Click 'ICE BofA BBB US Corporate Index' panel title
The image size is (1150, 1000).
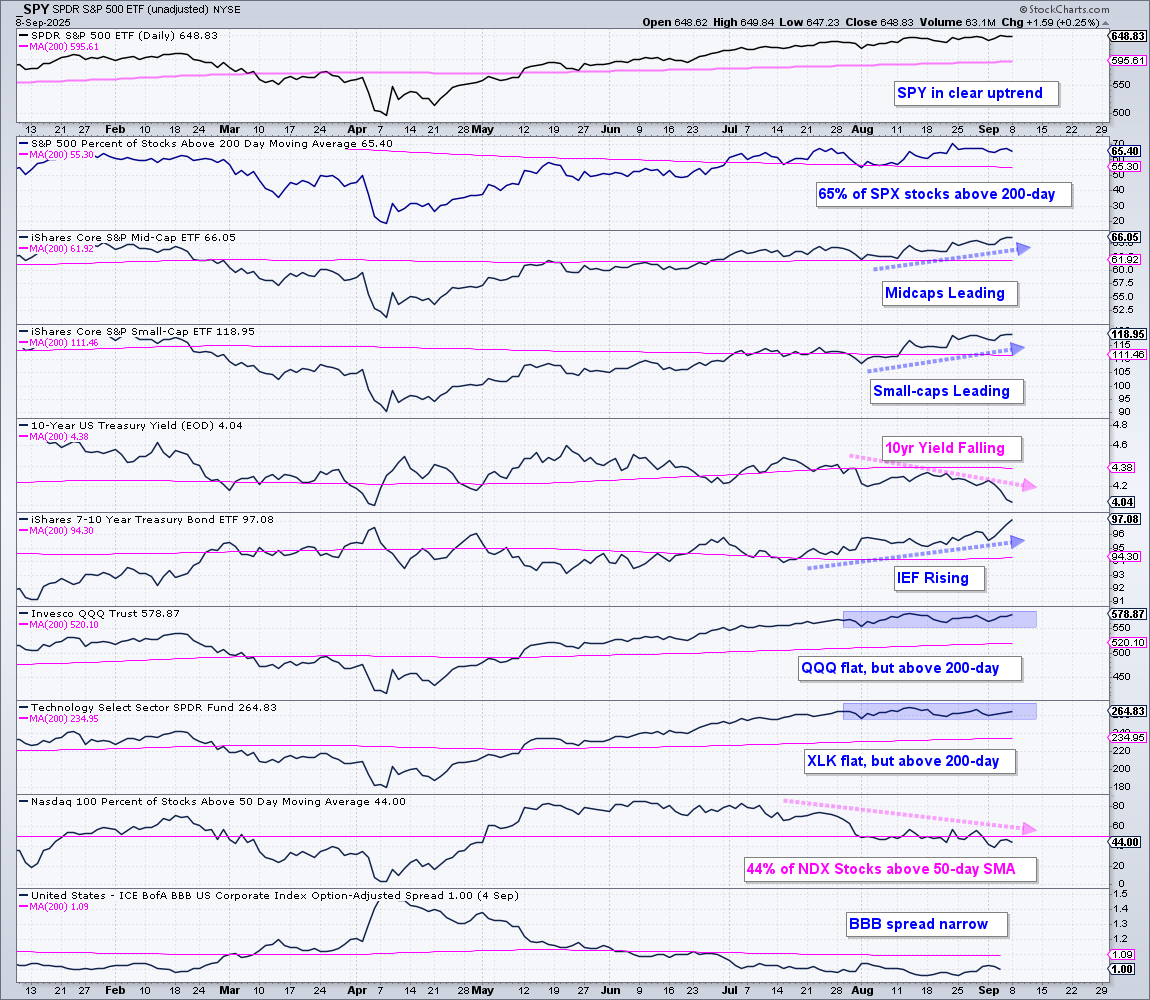[274, 895]
